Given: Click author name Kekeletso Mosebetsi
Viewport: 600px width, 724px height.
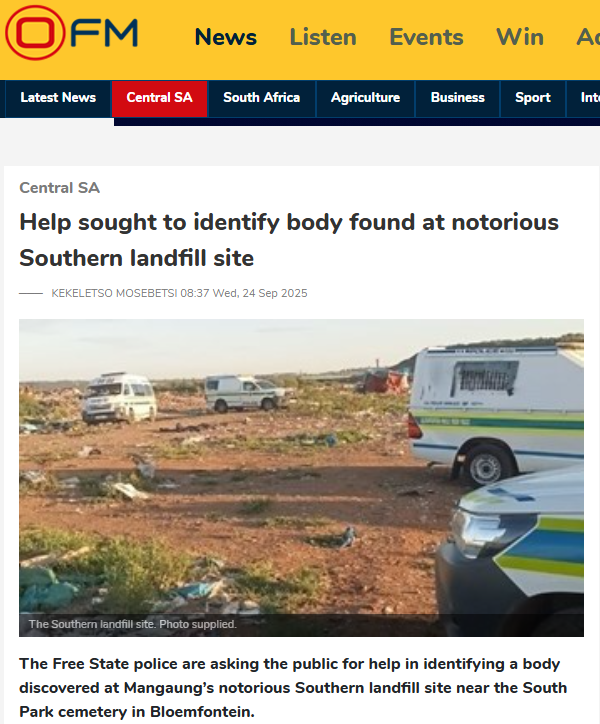Looking at the screenshot, I should [x=114, y=293].
